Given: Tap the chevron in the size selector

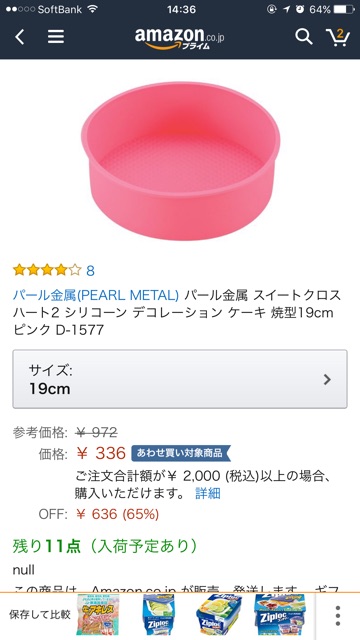Looking at the screenshot, I should pyautogui.click(x=327, y=380).
